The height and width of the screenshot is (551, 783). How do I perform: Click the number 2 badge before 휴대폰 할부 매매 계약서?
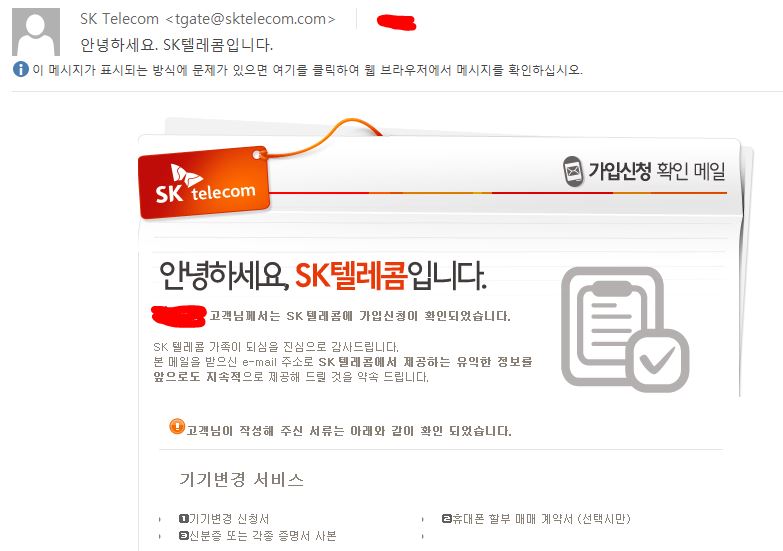tap(446, 519)
